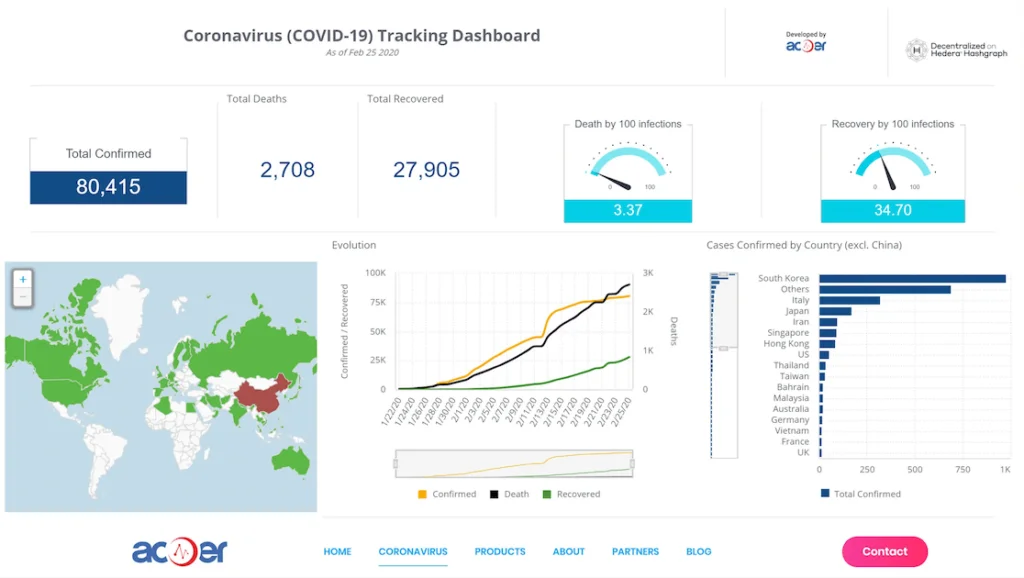Viewport: 1024px width, 578px height.
Task: Go to the Partners page
Action: point(635,551)
